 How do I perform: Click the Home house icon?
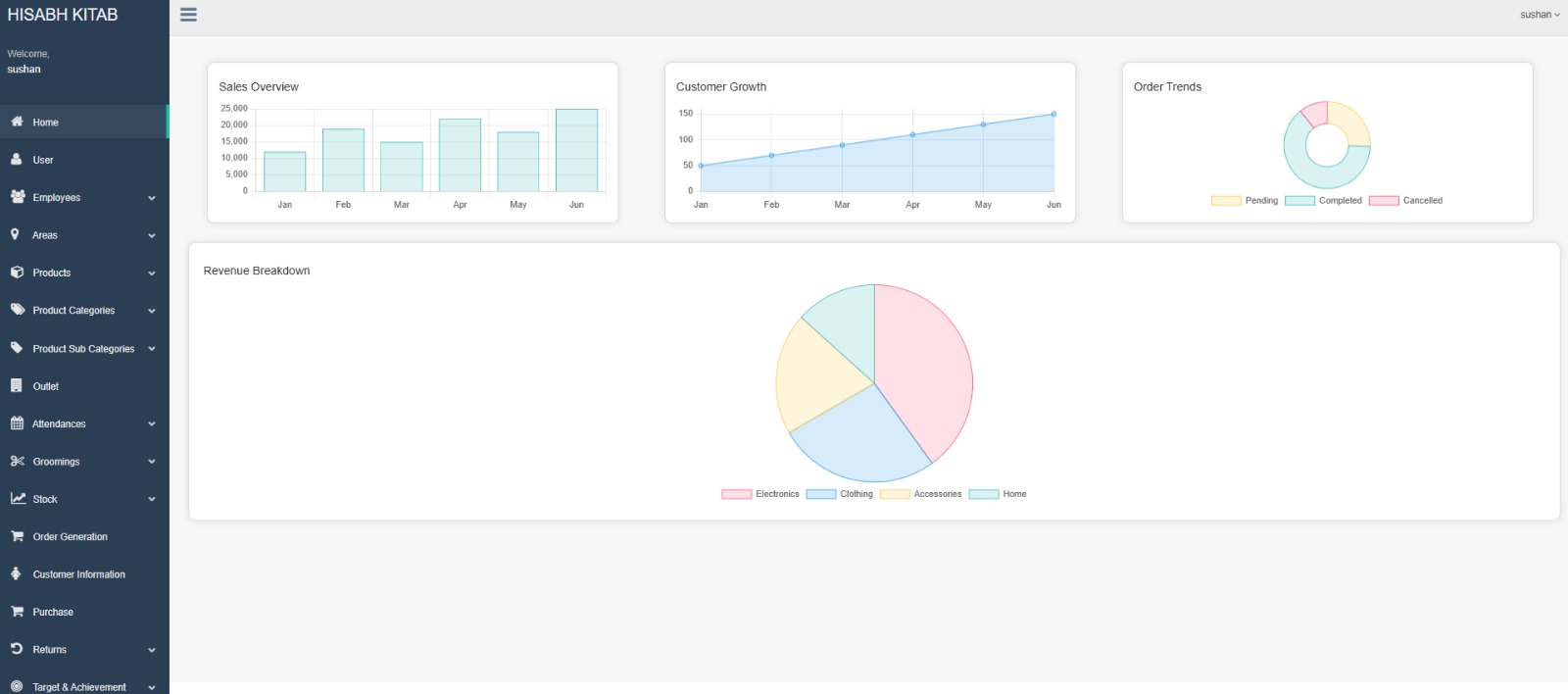[x=17, y=122]
